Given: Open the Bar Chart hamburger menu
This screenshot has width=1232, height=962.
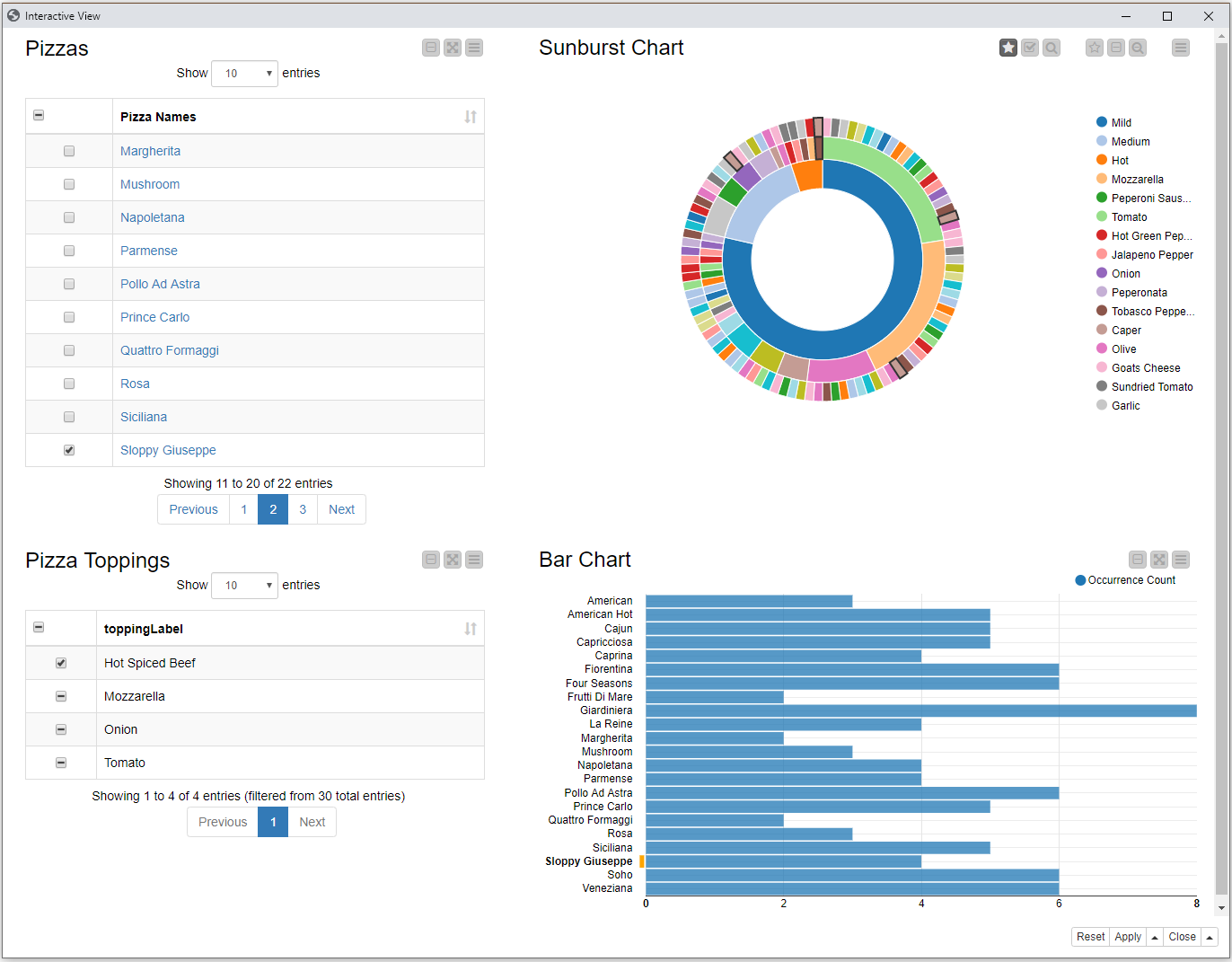Looking at the screenshot, I should [x=1181, y=560].
